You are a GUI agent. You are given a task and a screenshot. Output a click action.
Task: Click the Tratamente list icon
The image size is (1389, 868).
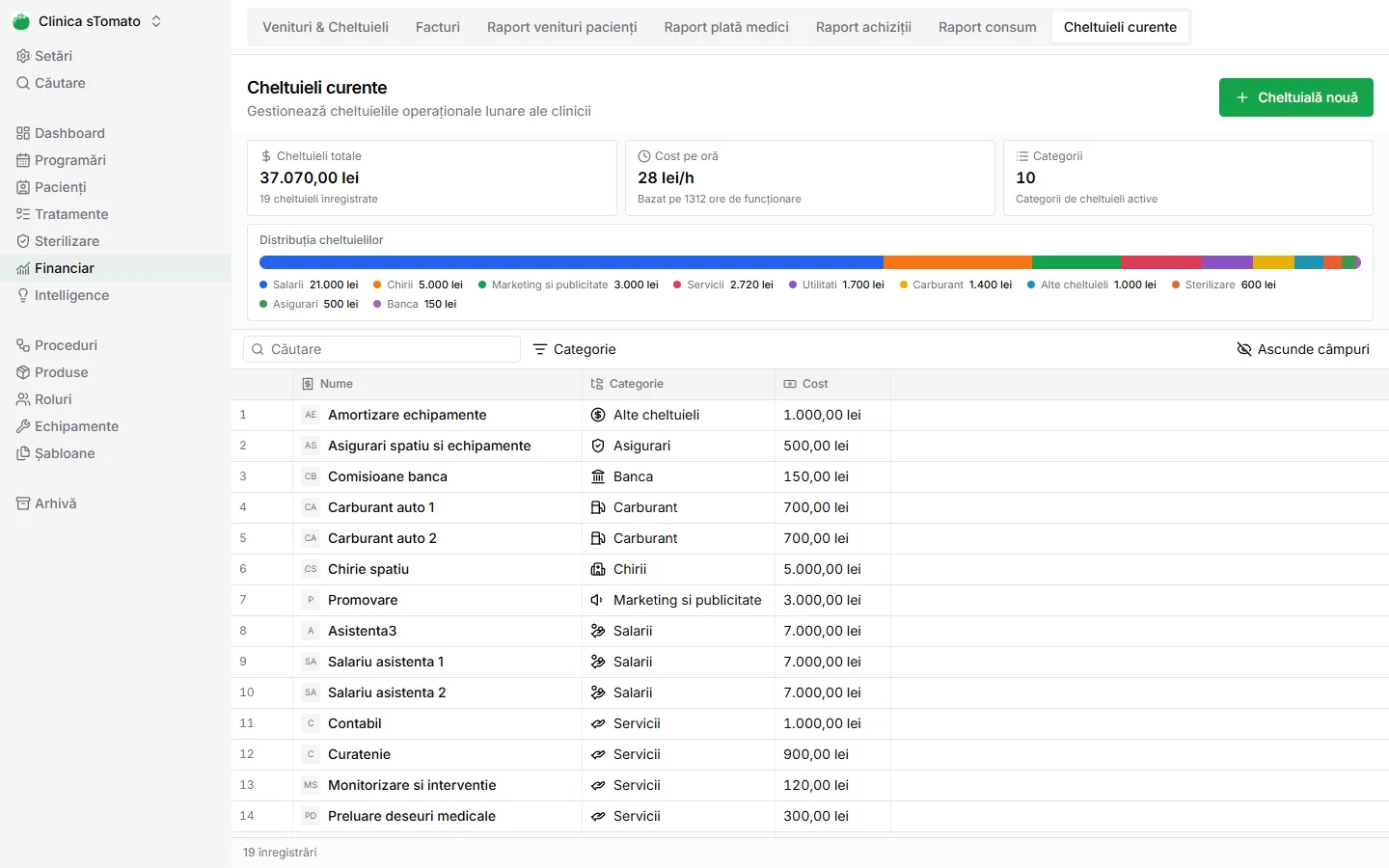[23, 214]
